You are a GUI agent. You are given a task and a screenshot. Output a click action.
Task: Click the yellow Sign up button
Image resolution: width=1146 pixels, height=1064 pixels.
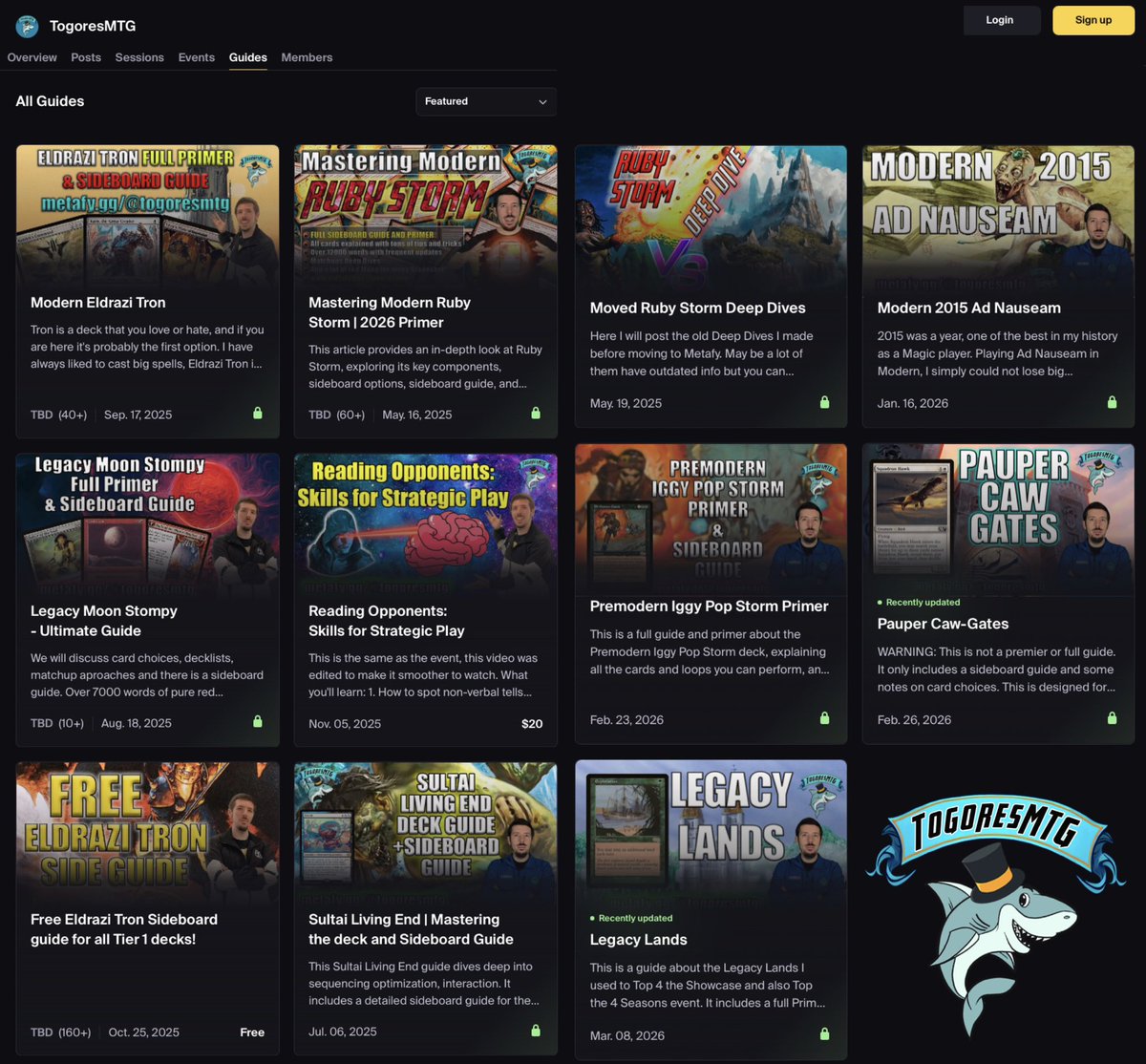pyautogui.click(x=1093, y=20)
